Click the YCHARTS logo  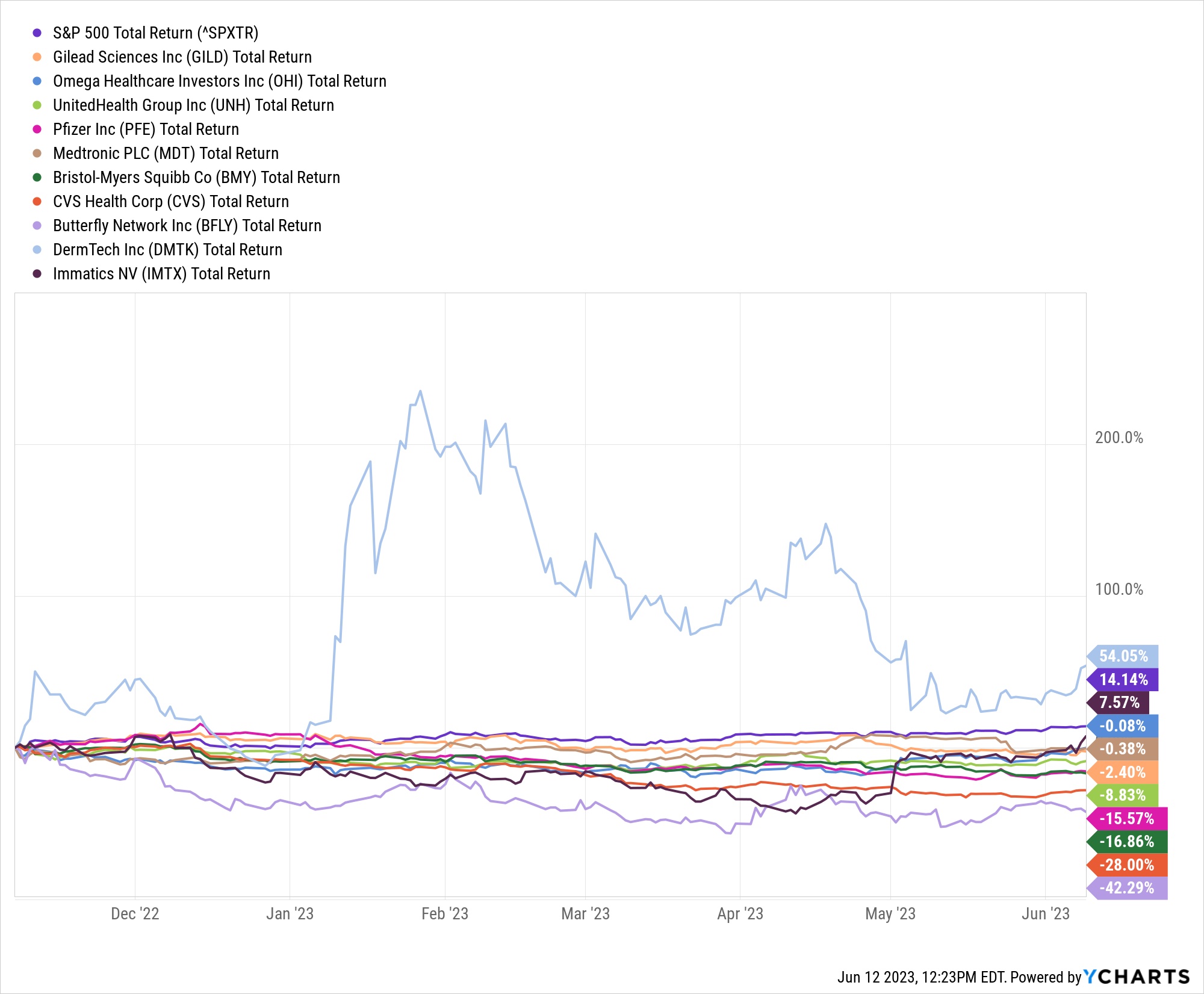pos(1137,977)
